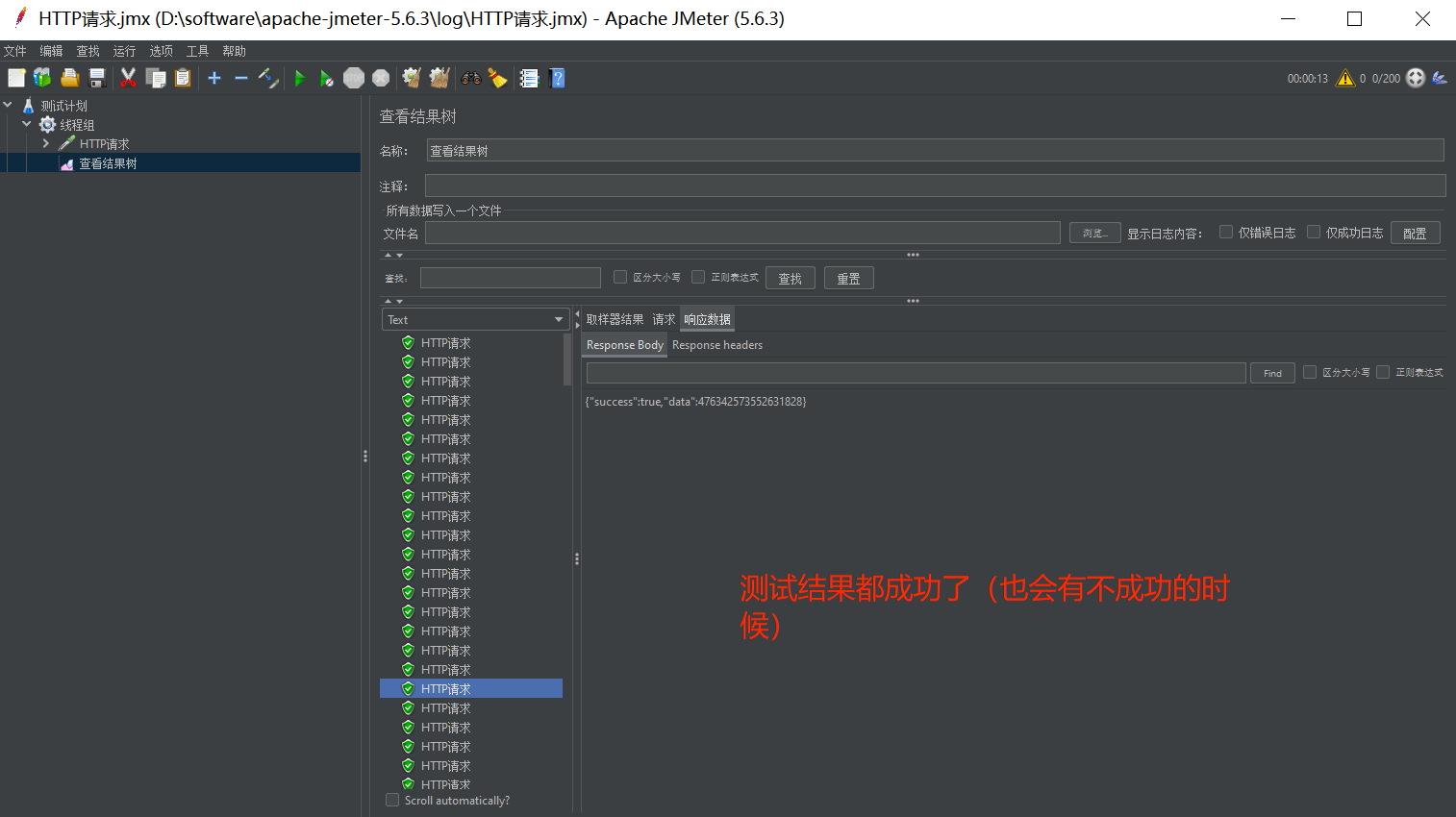The height and width of the screenshot is (817, 1456).
Task: Collapse all nodes with minus icon
Action: click(x=241, y=78)
